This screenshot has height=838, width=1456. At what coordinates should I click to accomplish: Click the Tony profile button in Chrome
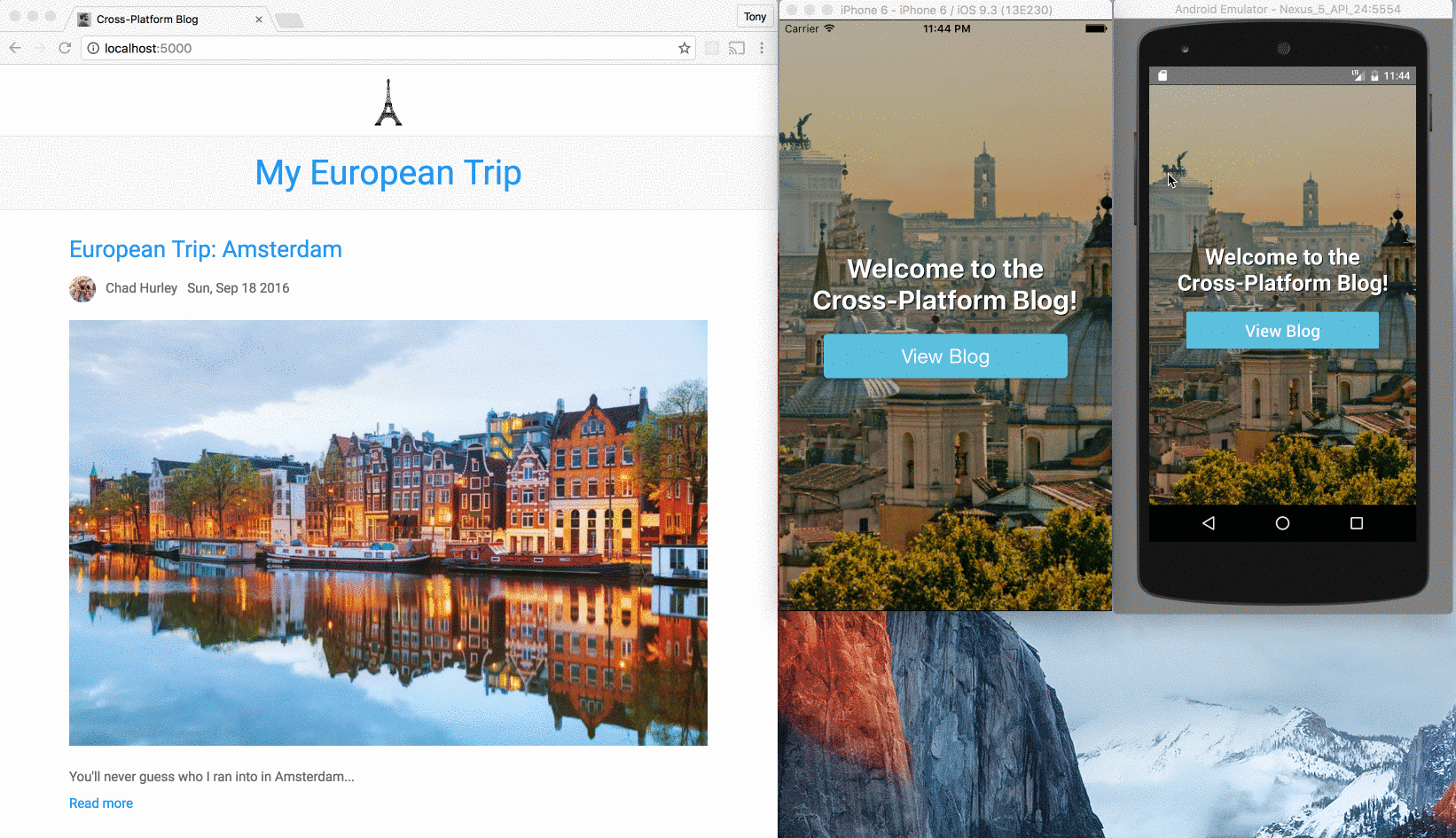755,16
